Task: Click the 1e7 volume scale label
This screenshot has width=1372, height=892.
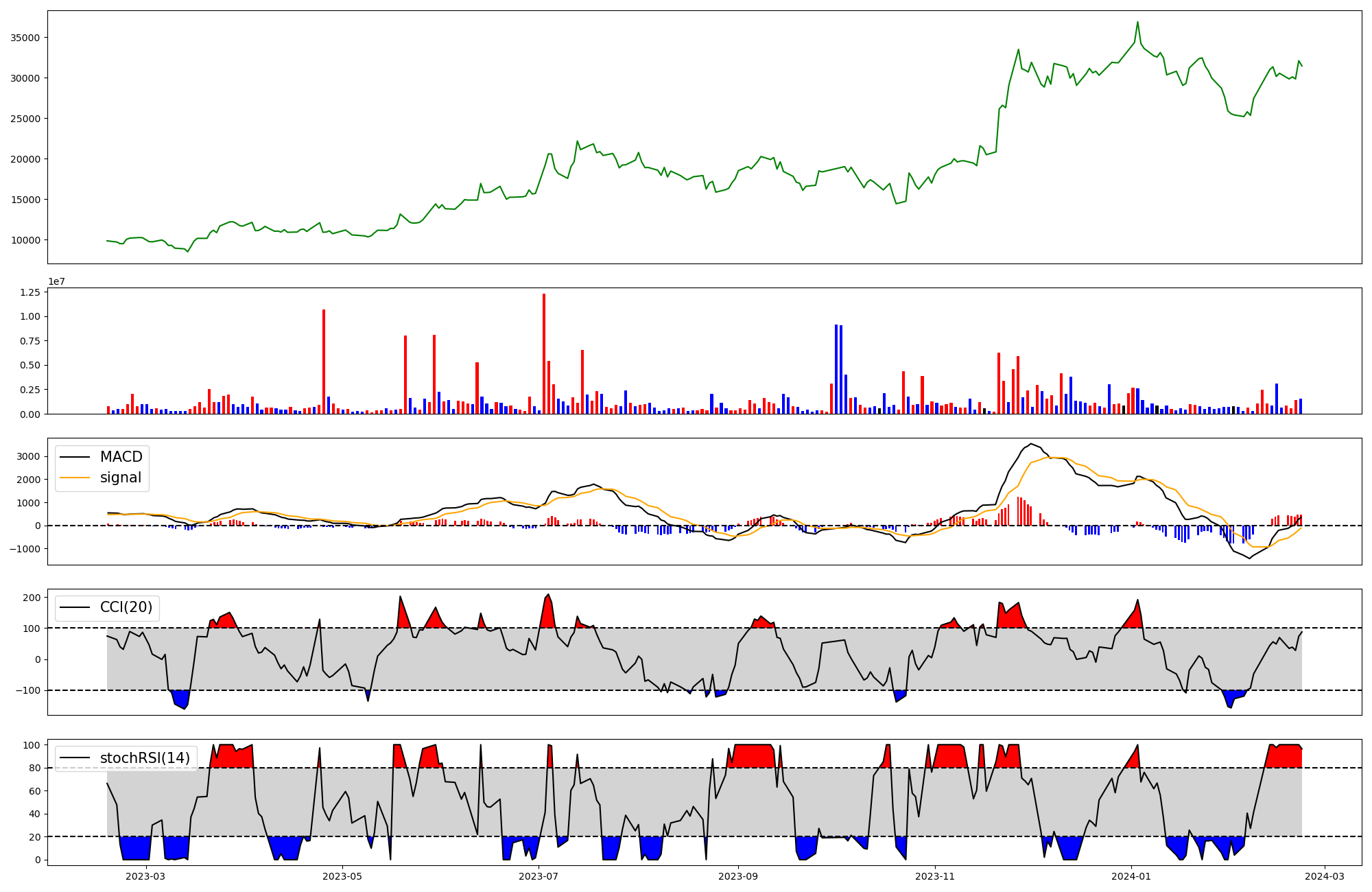Action: 56,281
